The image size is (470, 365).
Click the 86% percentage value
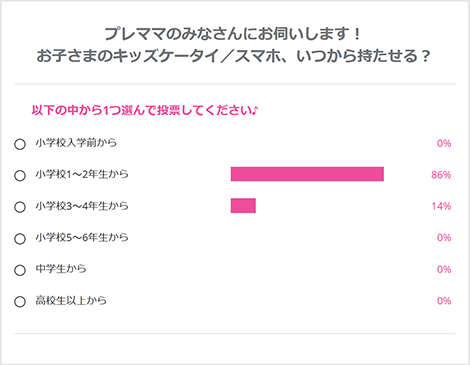(441, 174)
